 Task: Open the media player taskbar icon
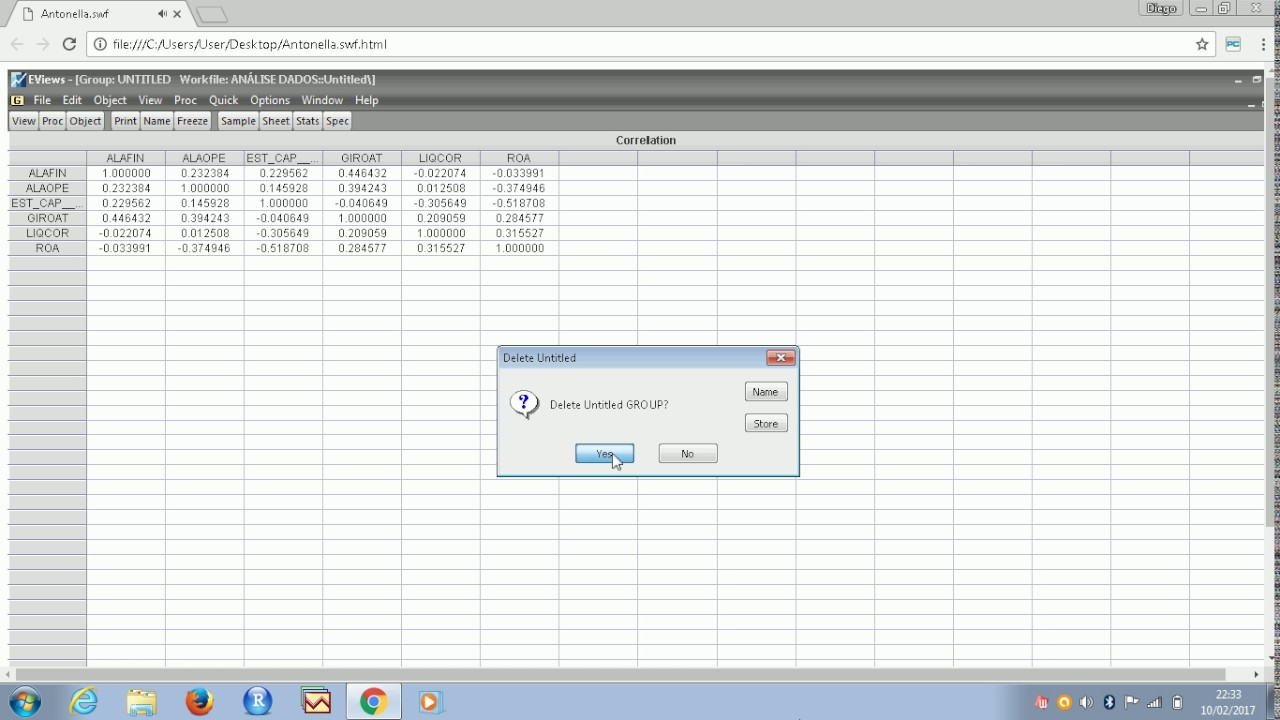[430, 702]
